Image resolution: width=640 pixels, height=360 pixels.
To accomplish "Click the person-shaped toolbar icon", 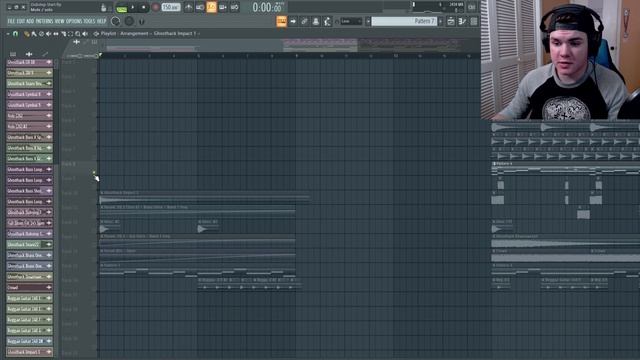I will pyautogui.click(x=316, y=21).
